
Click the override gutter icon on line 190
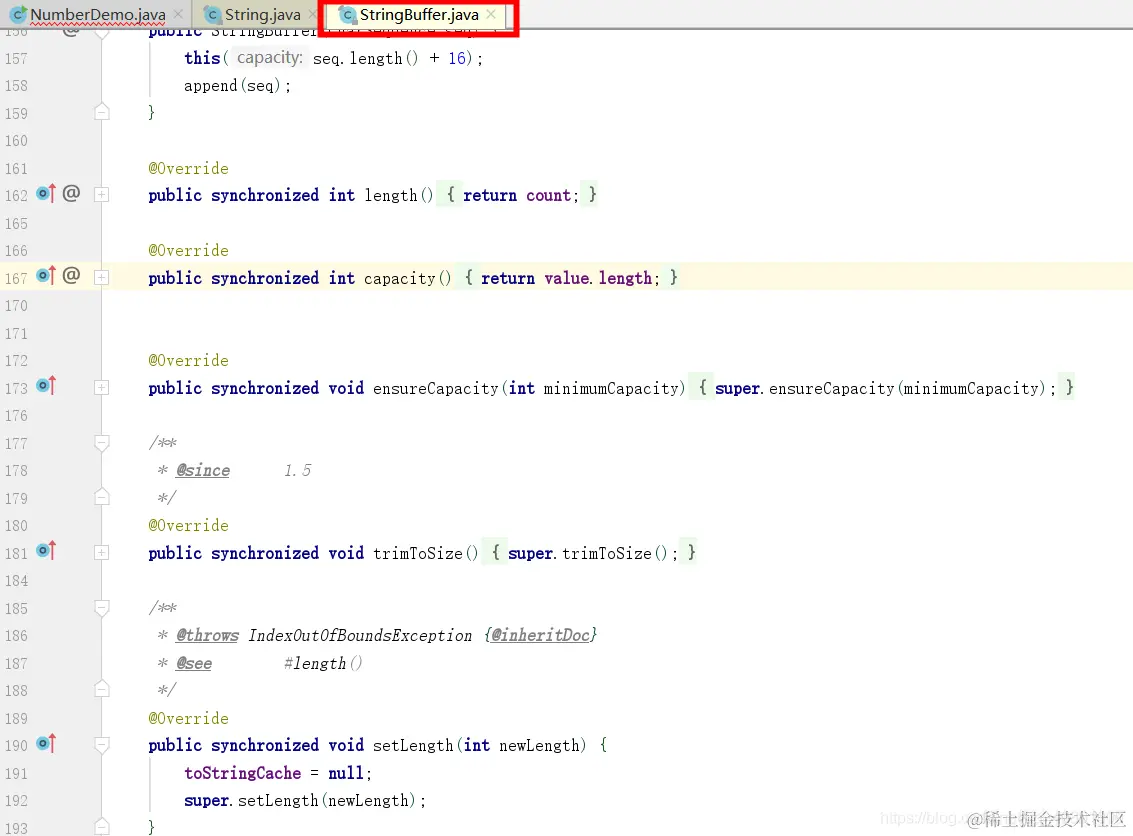coord(46,744)
